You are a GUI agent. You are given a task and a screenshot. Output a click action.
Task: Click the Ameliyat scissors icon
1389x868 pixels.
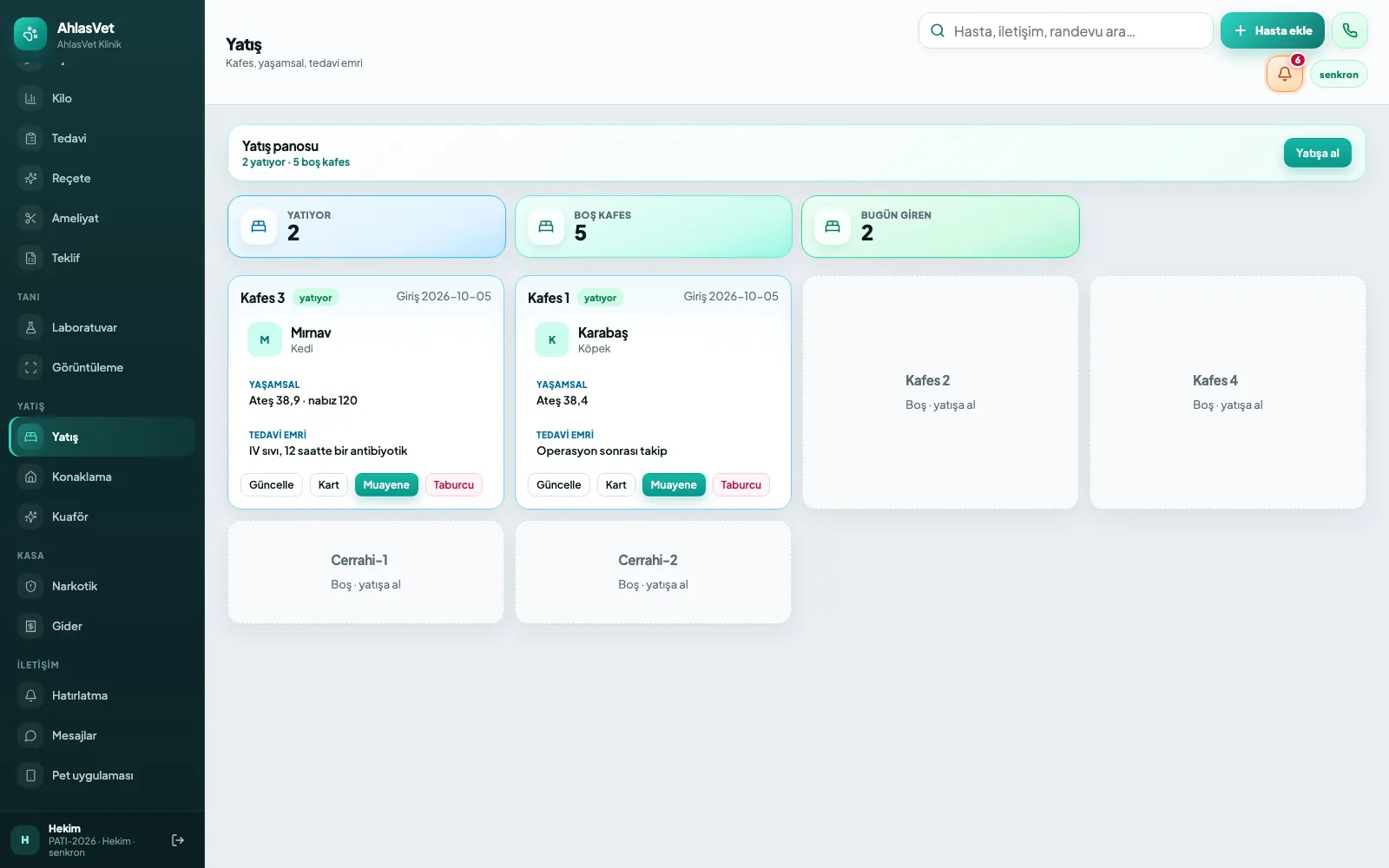point(30,218)
